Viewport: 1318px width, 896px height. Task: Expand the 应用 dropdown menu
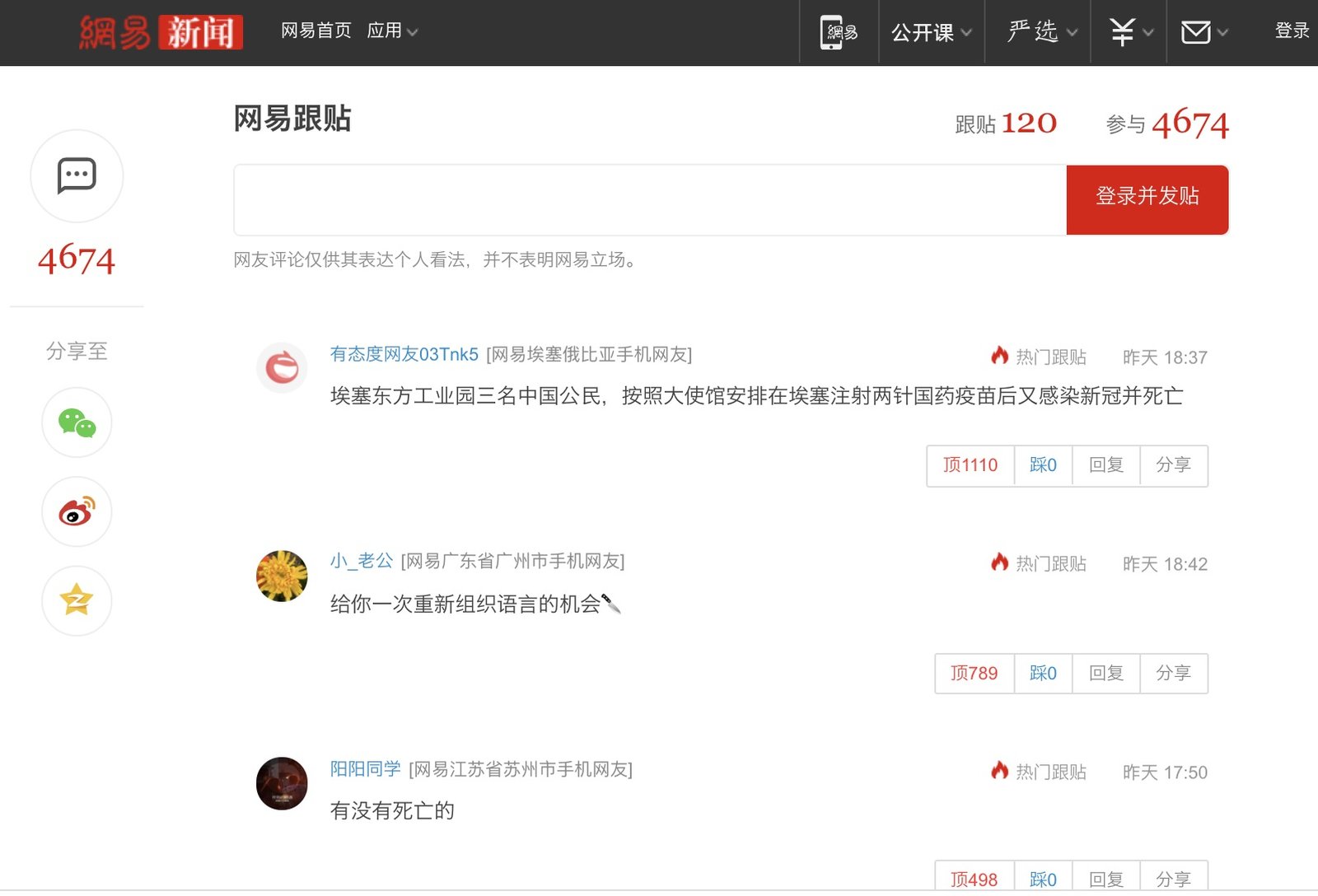(x=392, y=31)
